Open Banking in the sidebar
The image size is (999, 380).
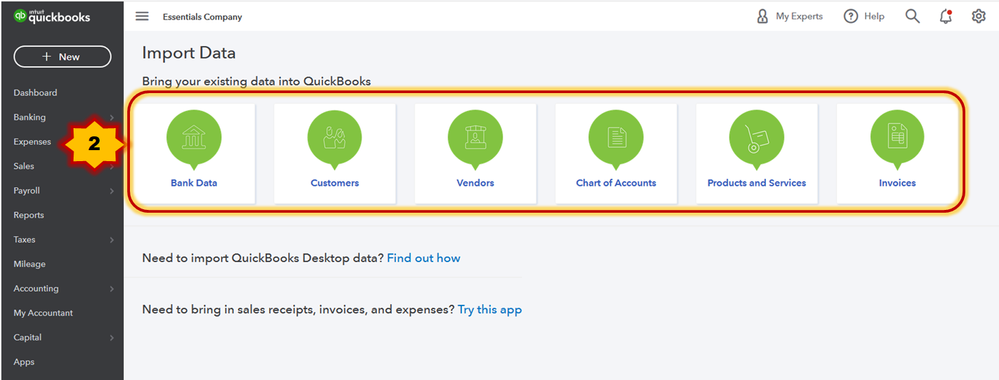tap(29, 117)
